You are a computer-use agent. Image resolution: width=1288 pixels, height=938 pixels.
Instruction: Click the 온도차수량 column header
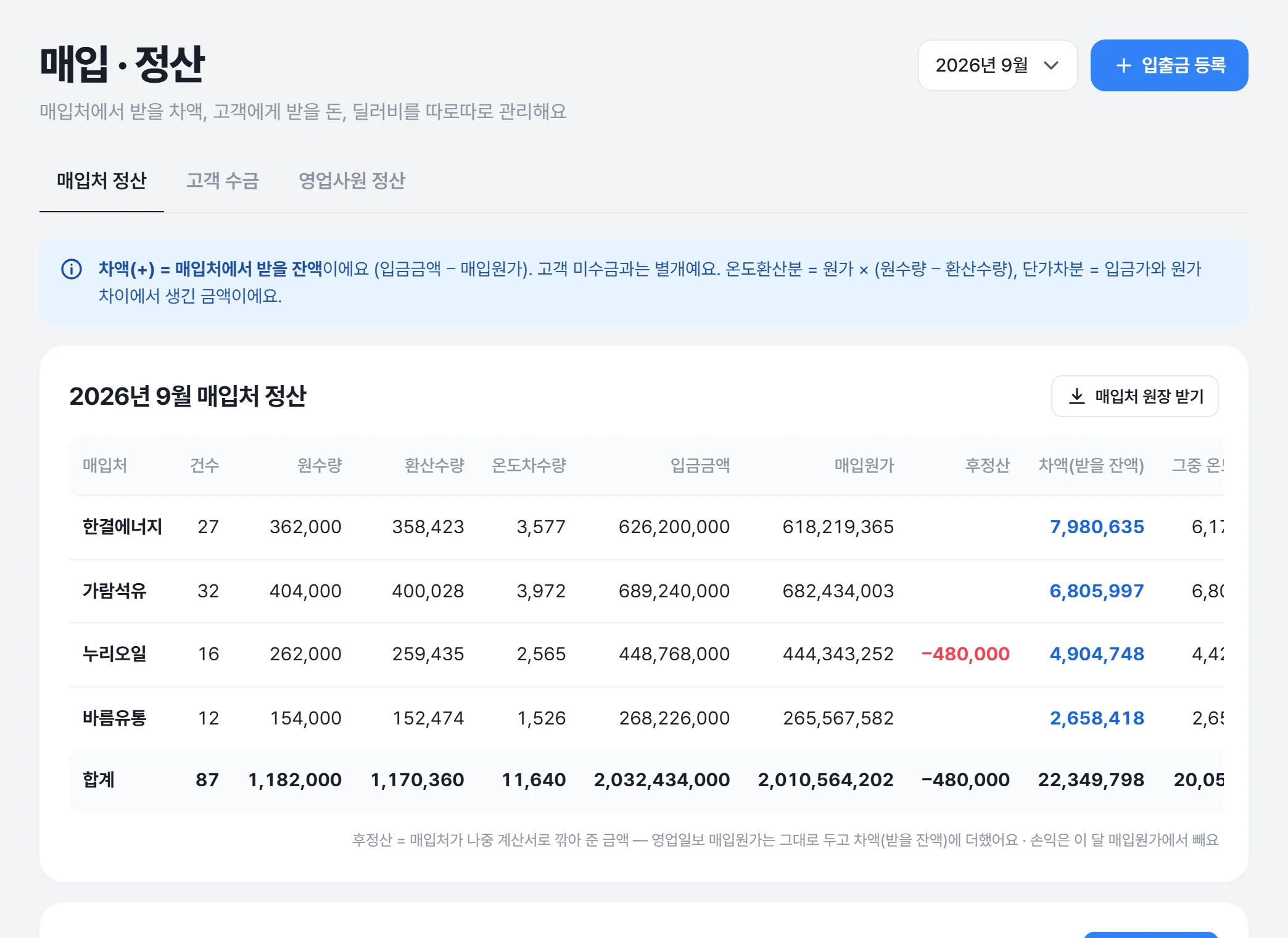tap(529, 465)
